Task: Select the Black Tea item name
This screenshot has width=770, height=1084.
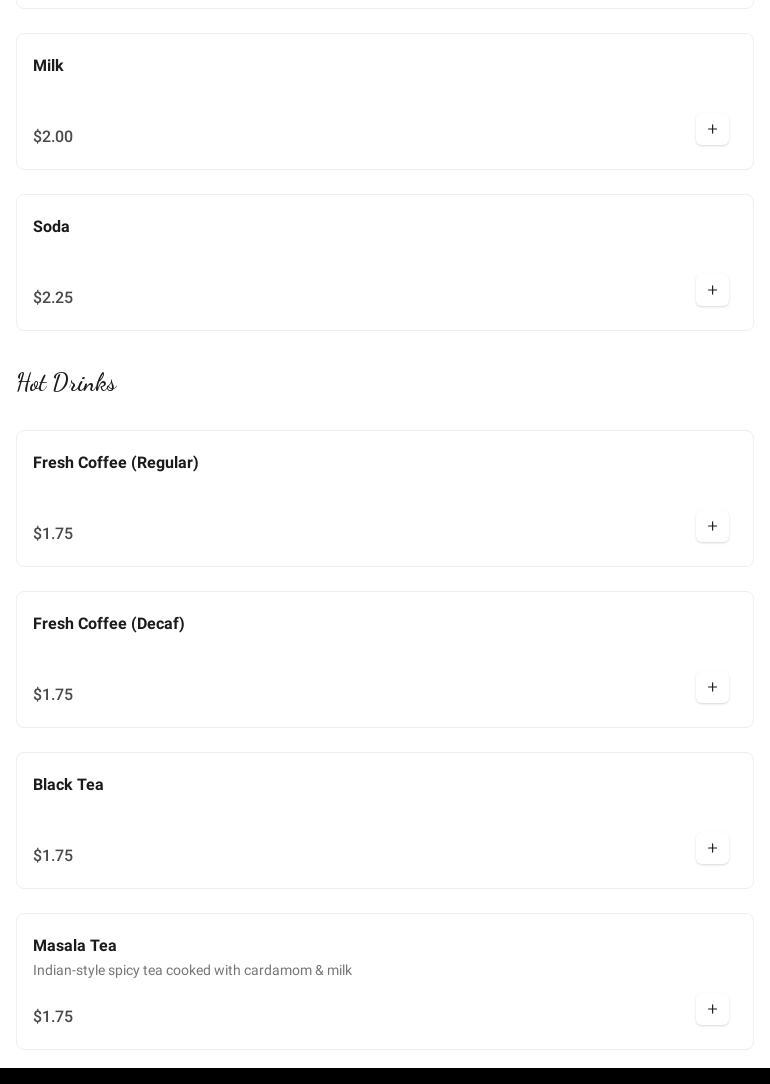Action: point(68,785)
